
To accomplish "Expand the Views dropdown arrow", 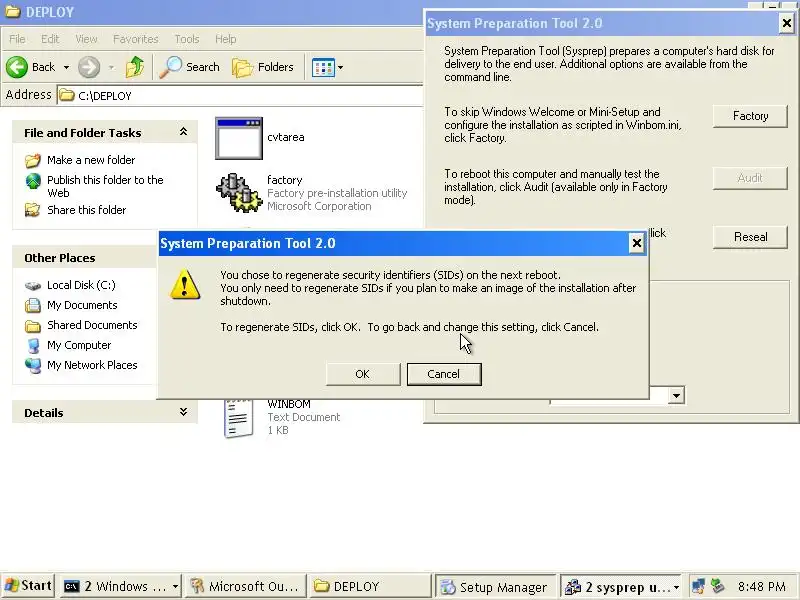I will pos(340,67).
